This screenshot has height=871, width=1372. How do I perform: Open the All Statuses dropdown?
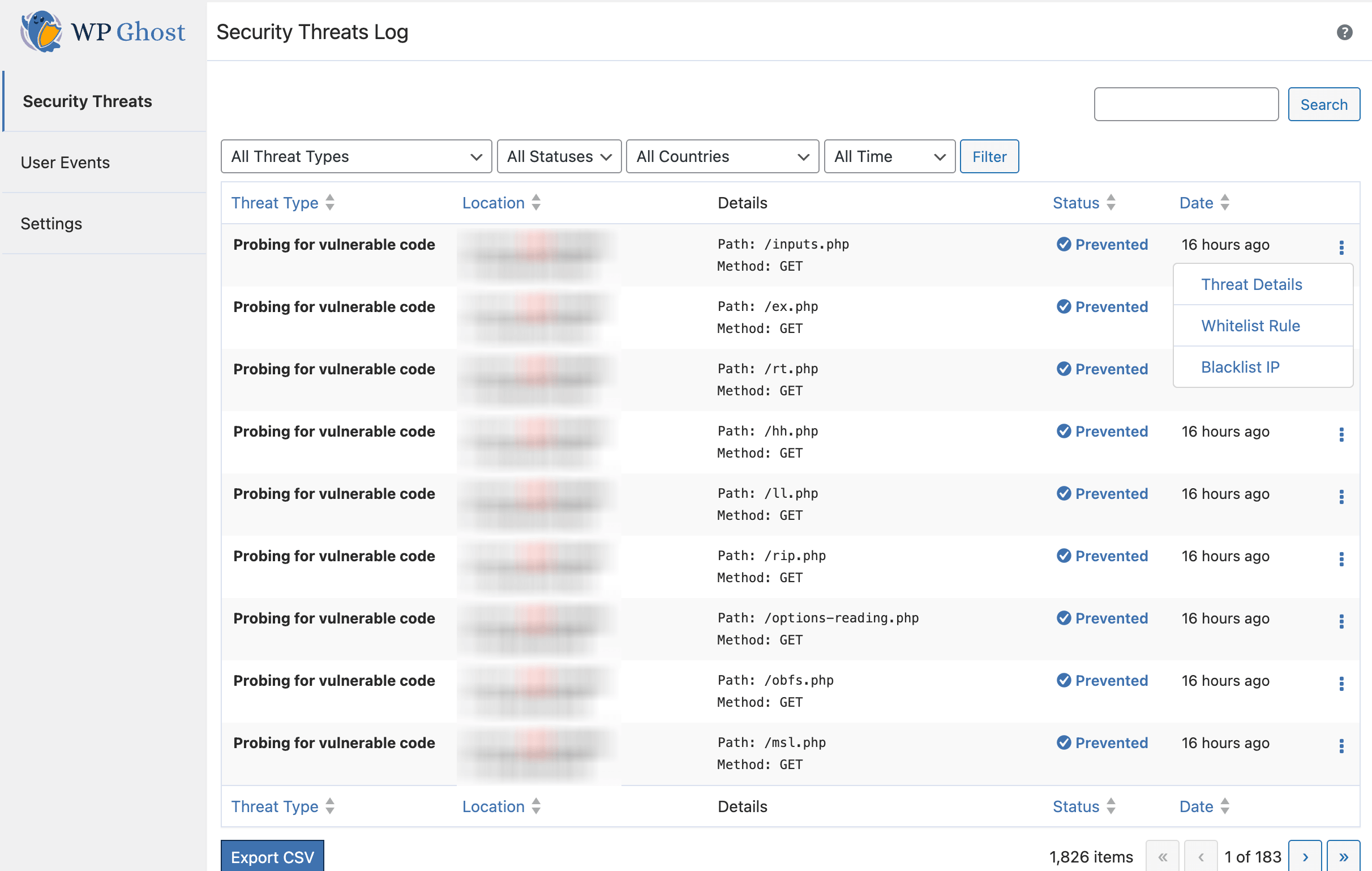(x=559, y=157)
